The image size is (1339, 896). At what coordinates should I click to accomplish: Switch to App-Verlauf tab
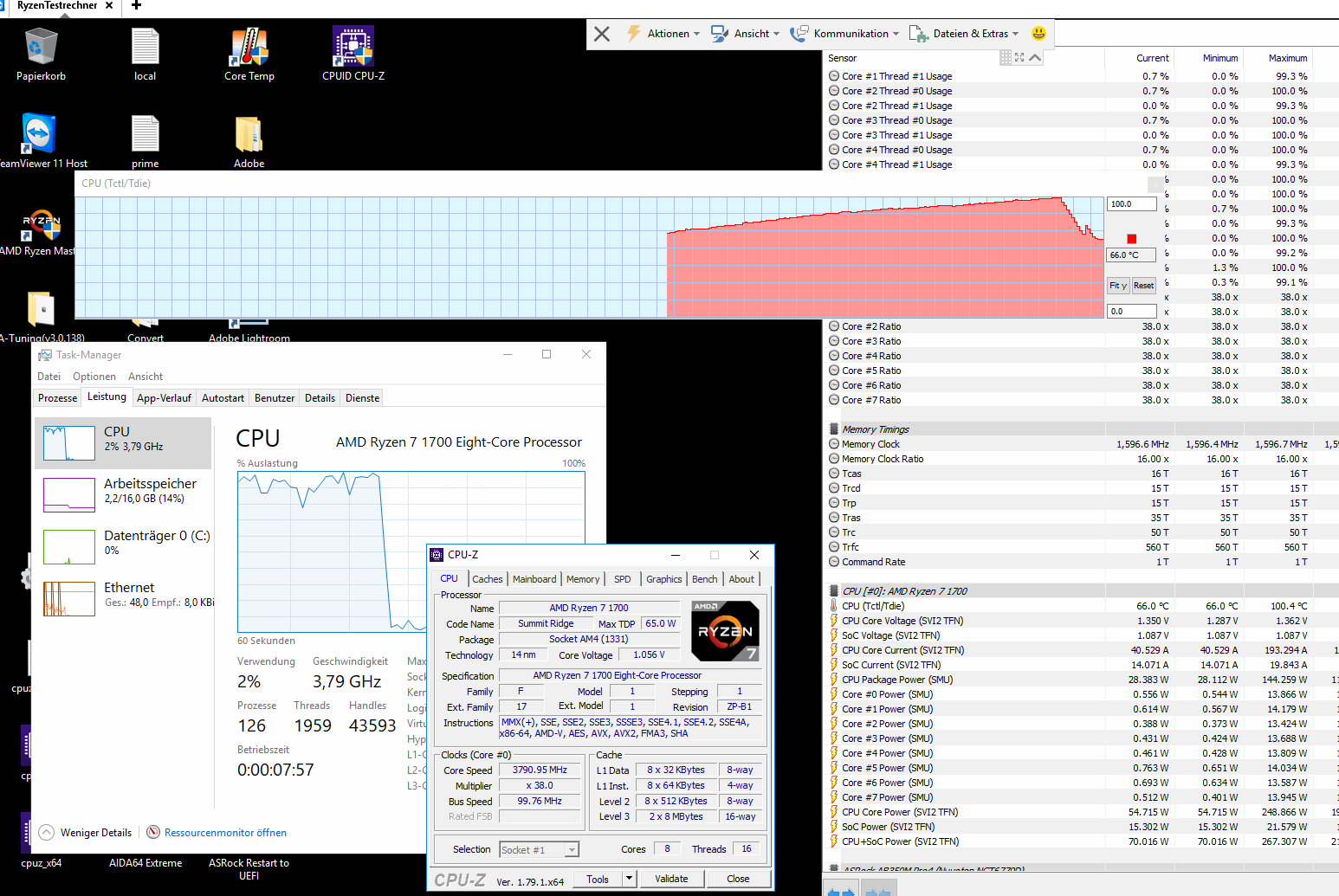click(x=164, y=398)
